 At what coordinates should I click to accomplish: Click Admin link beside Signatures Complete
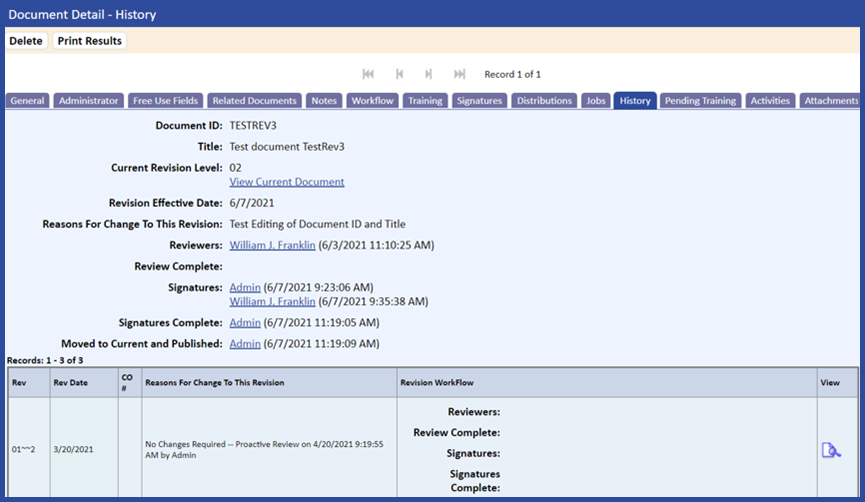pyautogui.click(x=245, y=323)
